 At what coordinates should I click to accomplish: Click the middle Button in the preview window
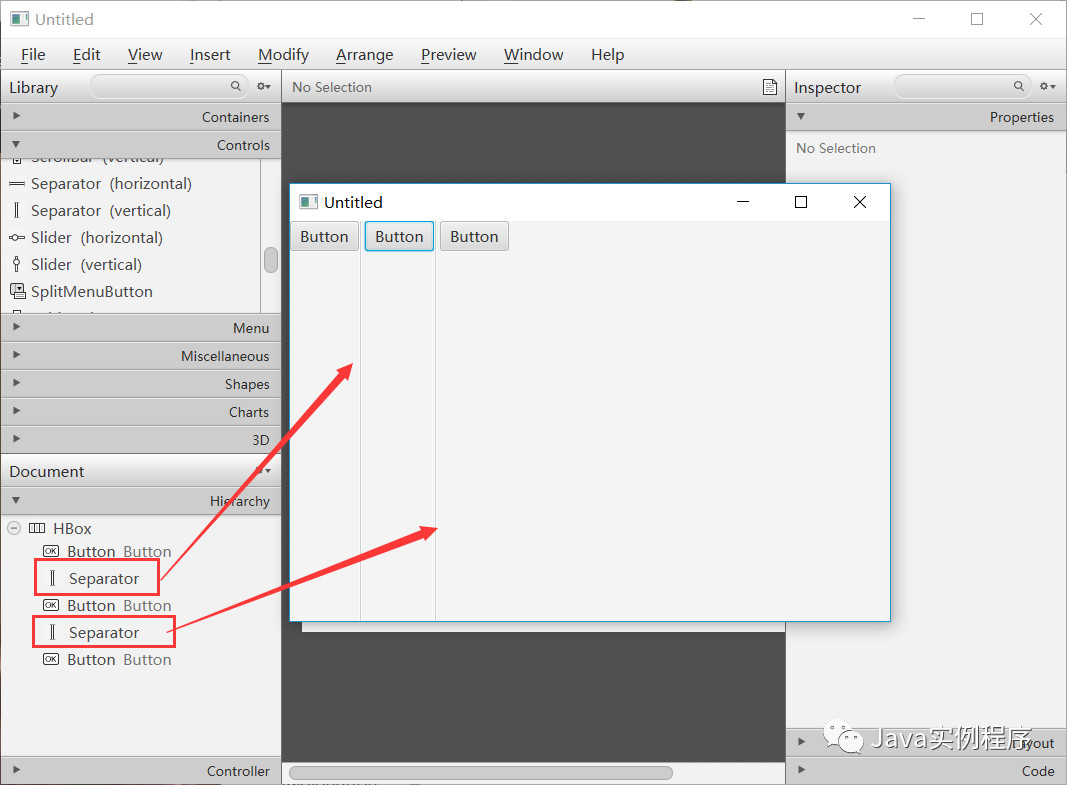398,236
